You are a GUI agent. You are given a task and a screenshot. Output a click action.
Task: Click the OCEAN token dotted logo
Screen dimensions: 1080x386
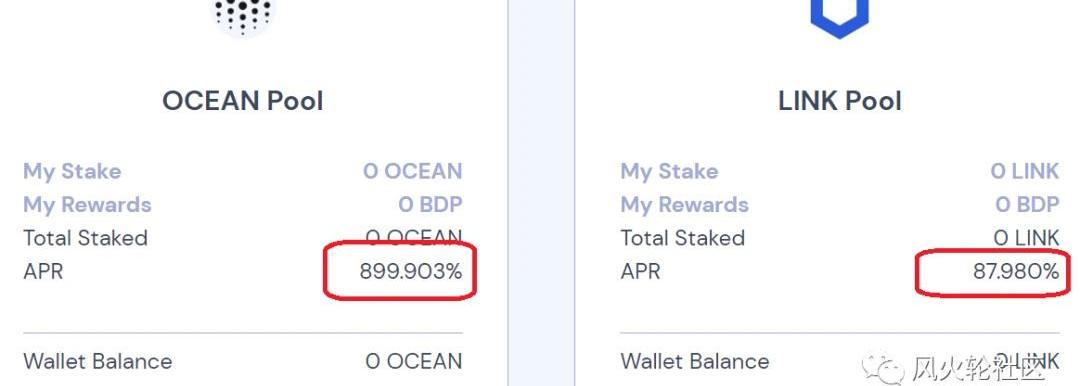tap(242, 15)
